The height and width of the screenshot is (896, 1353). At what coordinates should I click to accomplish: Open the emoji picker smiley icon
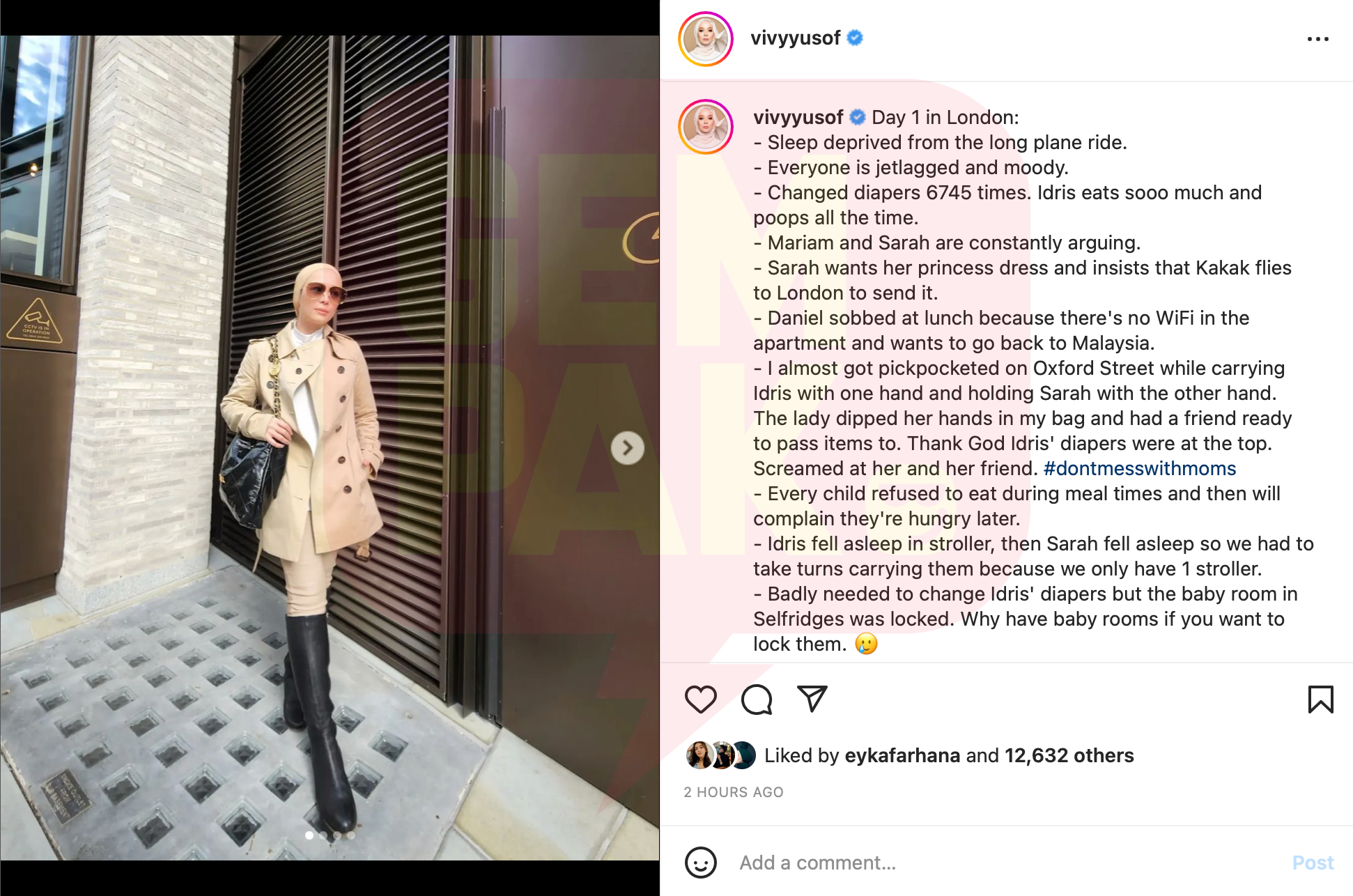700,863
